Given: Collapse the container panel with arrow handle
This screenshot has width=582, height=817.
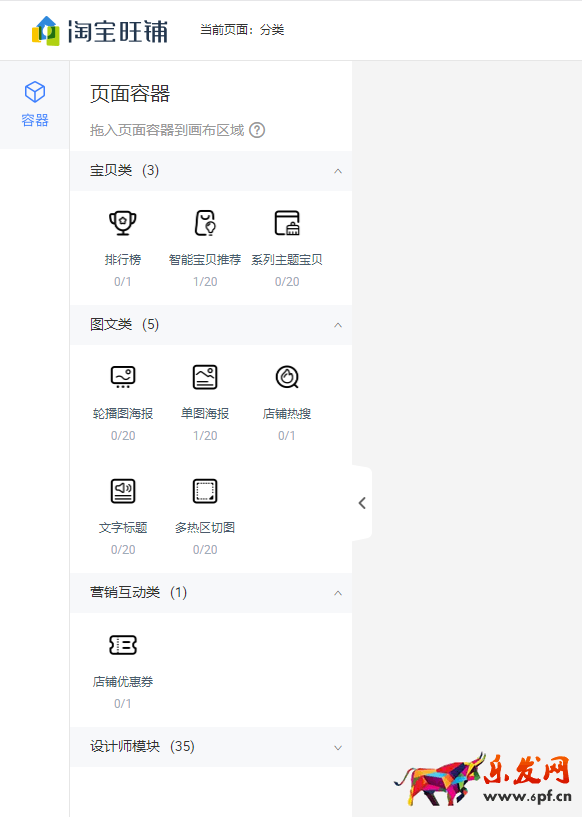Looking at the screenshot, I should [362, 503].
